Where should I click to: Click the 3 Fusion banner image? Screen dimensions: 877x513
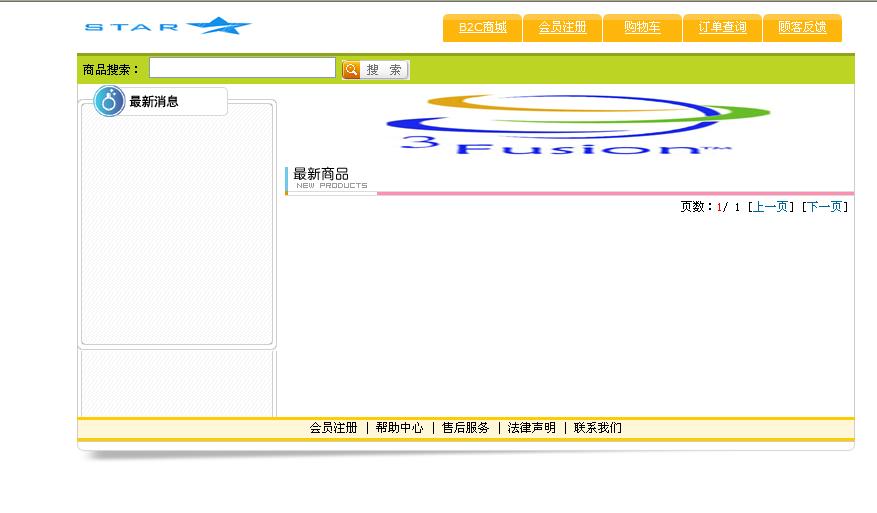[x=578, y=124]
